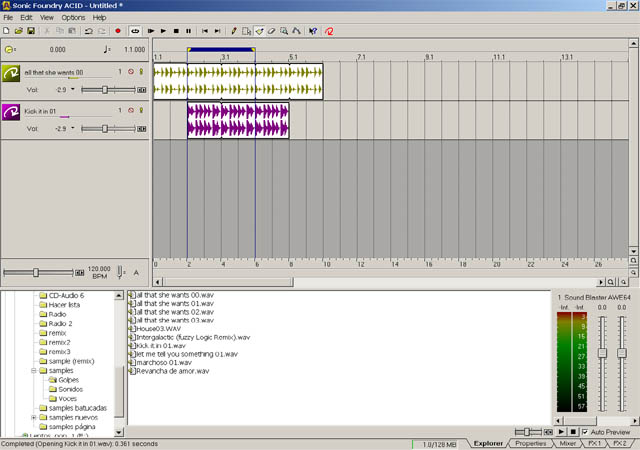Open the Edit menu
The image size is (640, 450).
[x=26, y=18]
